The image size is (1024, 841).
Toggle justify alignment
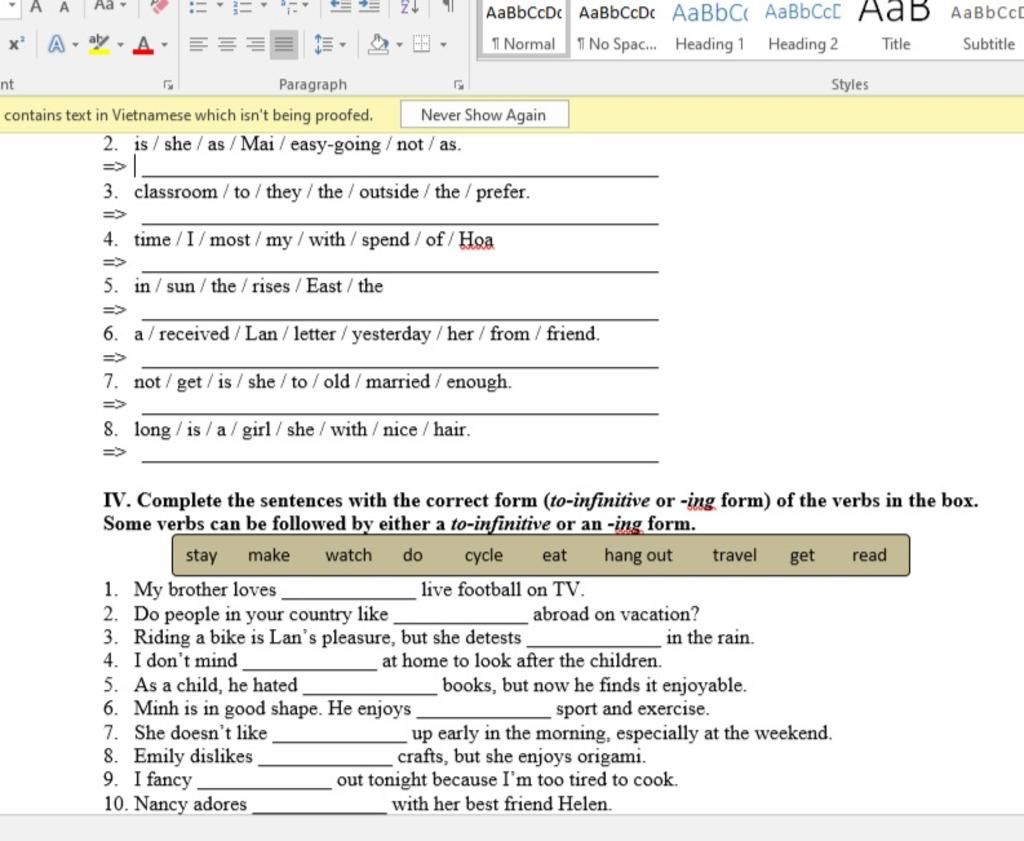pyautogui.click(x=284, y=44)
